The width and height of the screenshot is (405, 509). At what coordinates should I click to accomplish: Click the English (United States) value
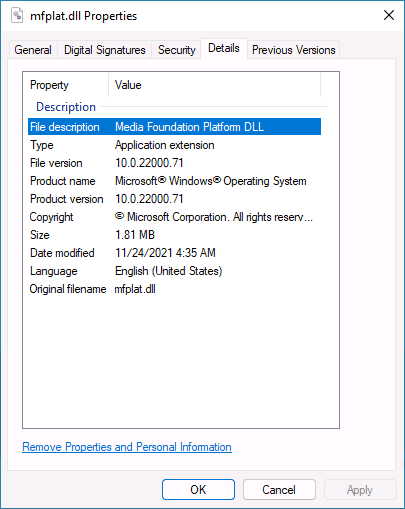point(169,271)
